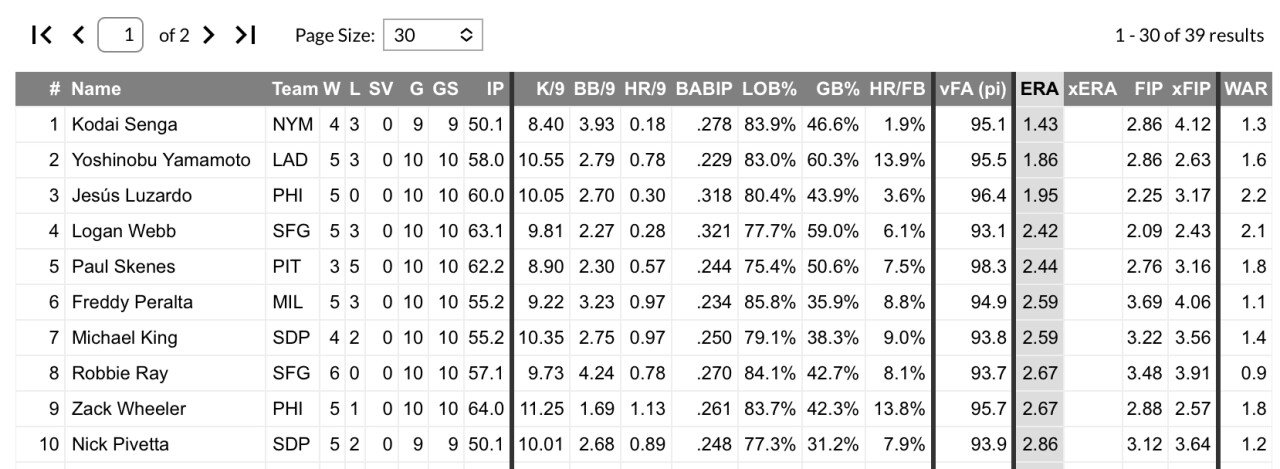Open Zack Wheeler's player link
This screenshot has width=1280, height=469.
tap(126, 409)
